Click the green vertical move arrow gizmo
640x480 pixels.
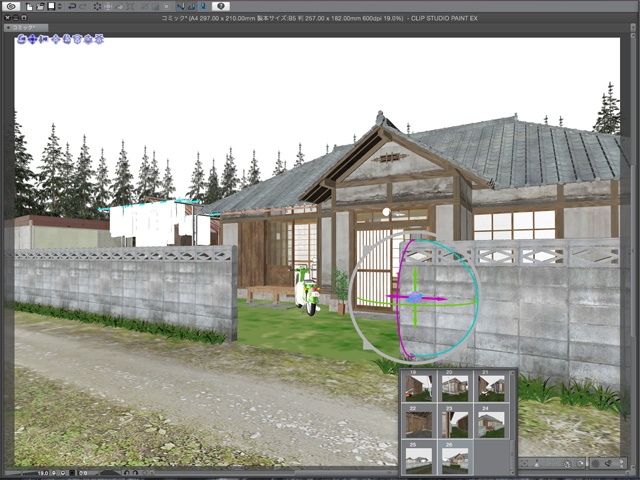point(415,277)
